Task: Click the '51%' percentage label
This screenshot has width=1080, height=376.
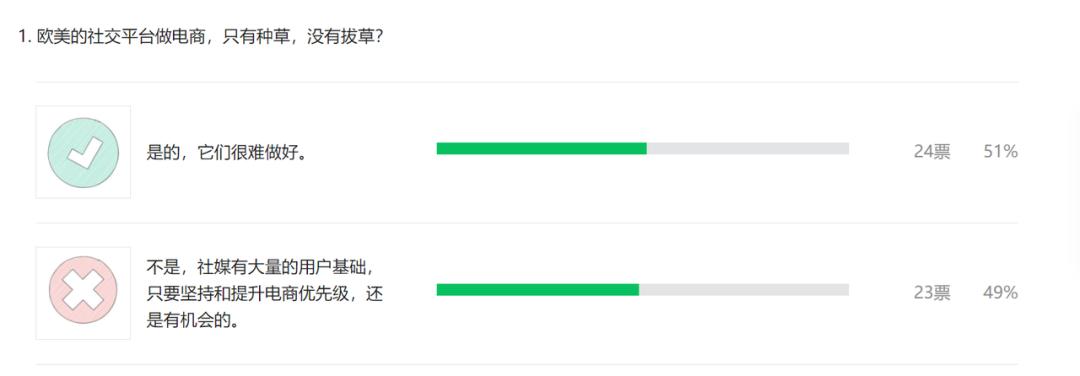Action: click(x=1000, y=152)
